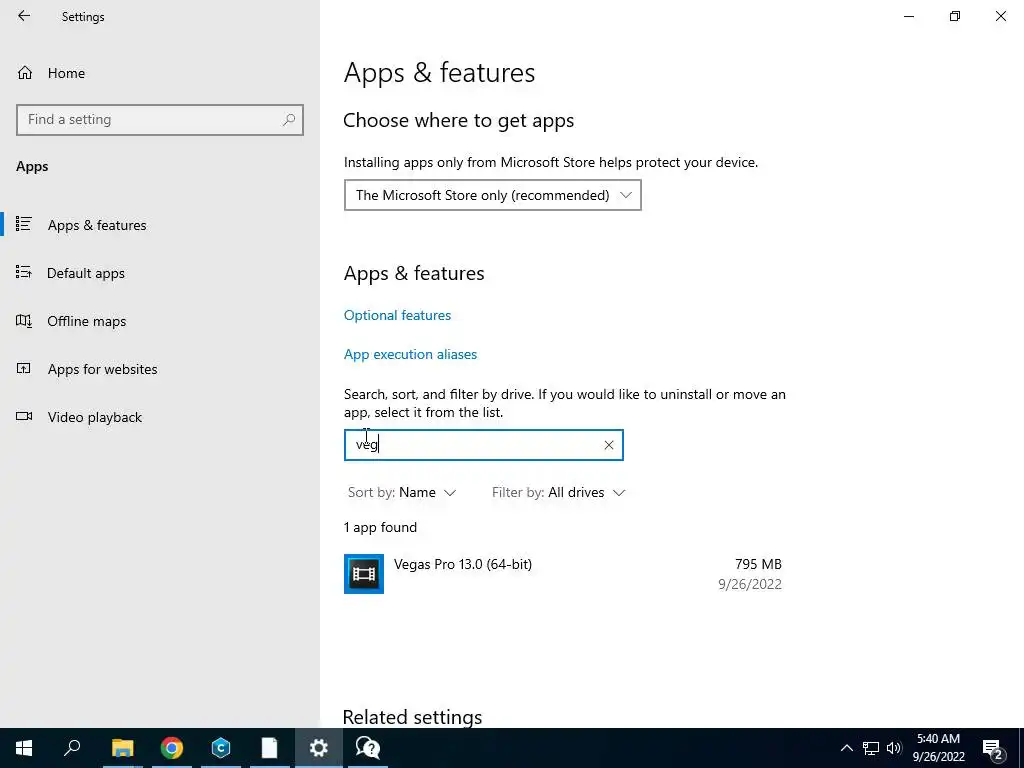Select Vegas Pro 13.0 (64-bit) app entry
Viewport: 1024px width, 768px height.
(x=563, y=573)
